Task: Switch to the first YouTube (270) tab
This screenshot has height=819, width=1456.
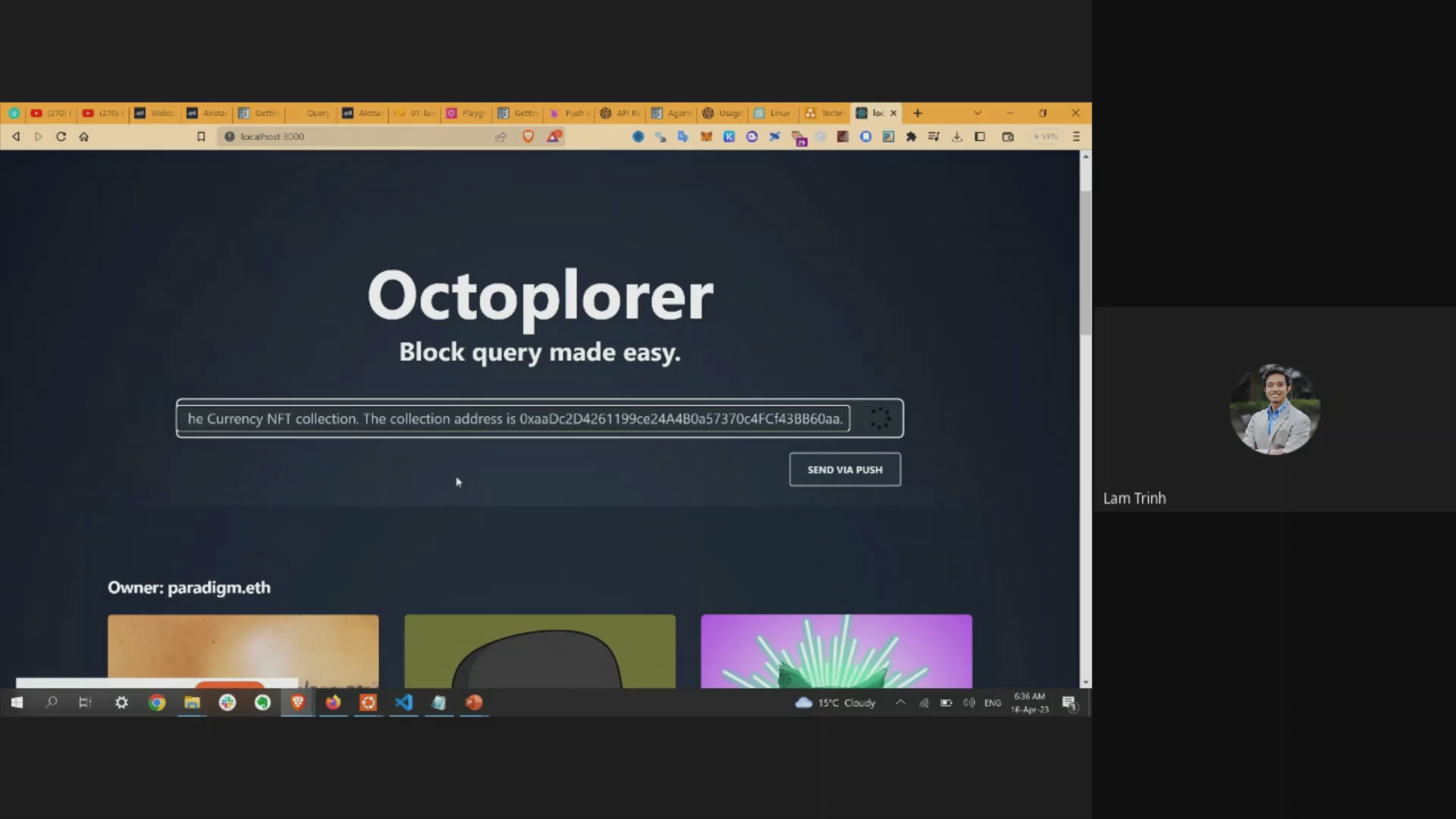Action: pos(52,113)
